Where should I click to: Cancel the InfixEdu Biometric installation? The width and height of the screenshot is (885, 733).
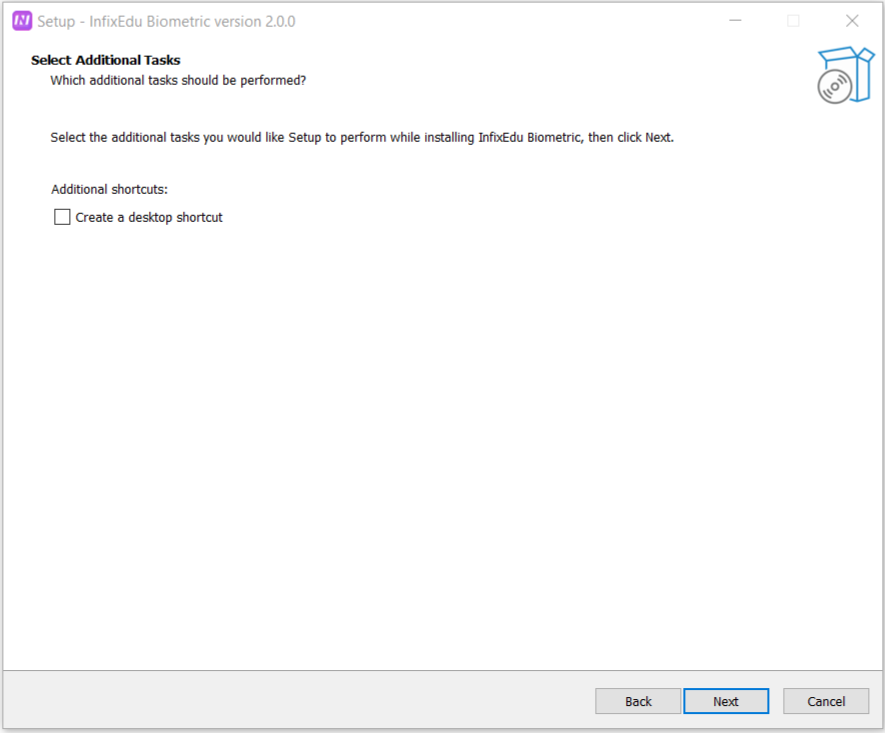coord(826,701)
